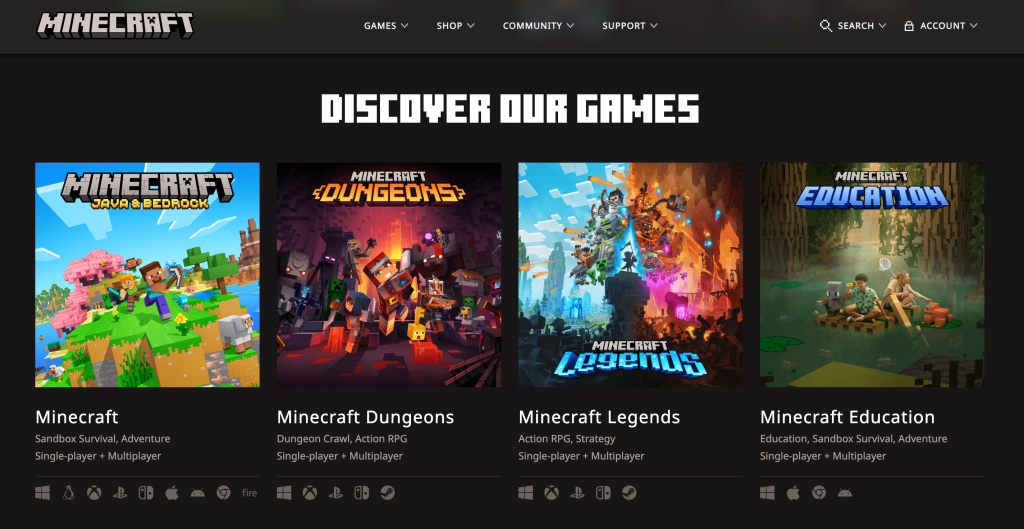Expand the Account dropdown
Image resolution: width=1024 pixels, height=529 pixels.
(x=940, y=26)
